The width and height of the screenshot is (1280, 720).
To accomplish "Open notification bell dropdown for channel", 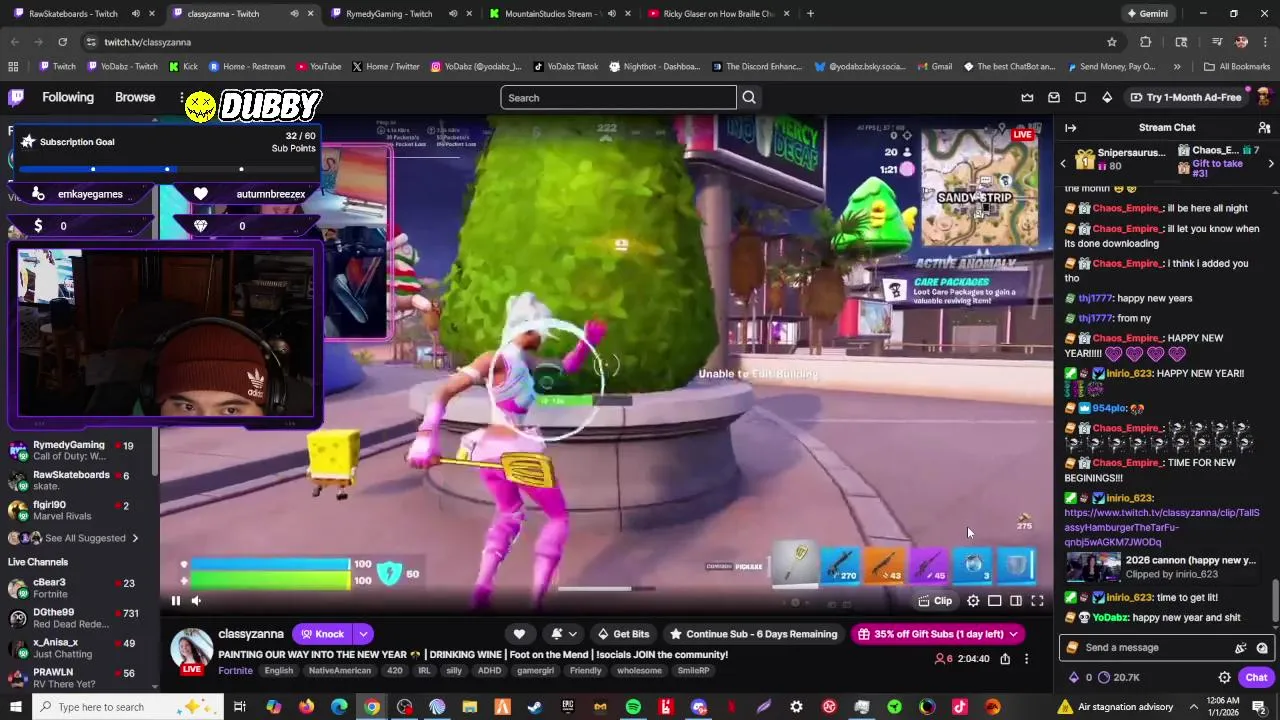I will pos(563,634).
